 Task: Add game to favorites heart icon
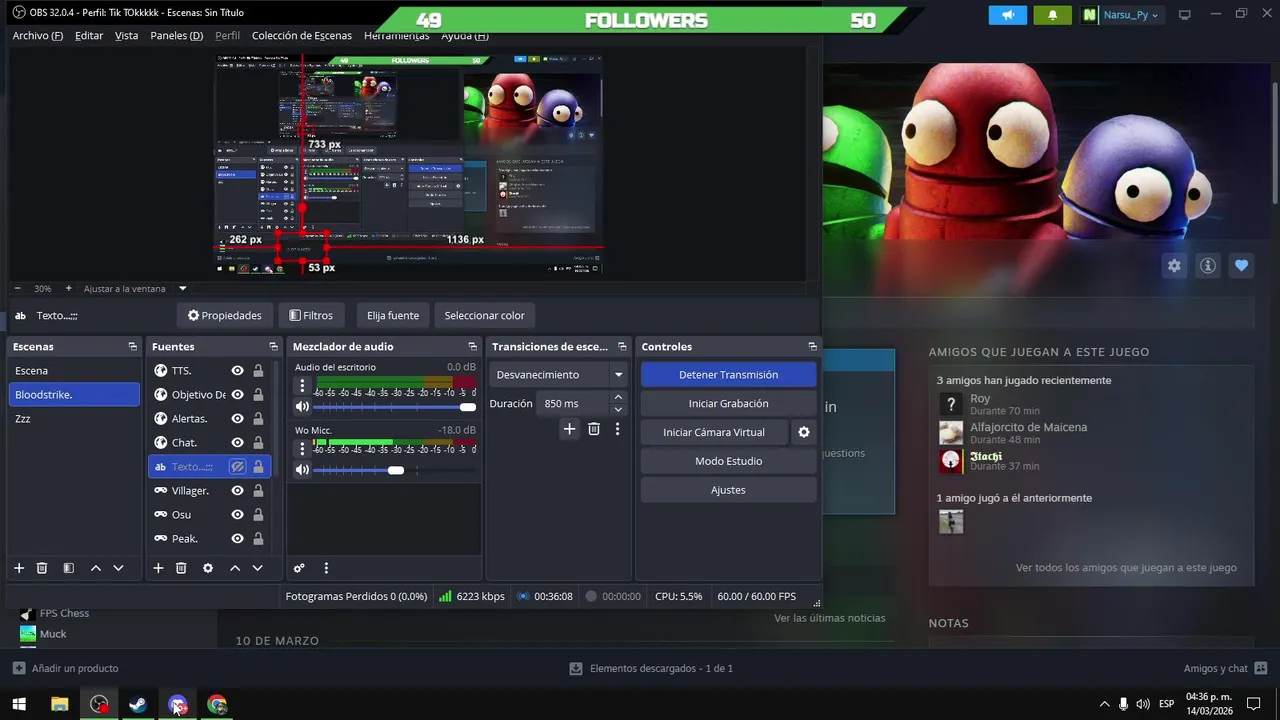pyautogui.click(x=1241, y=265)
